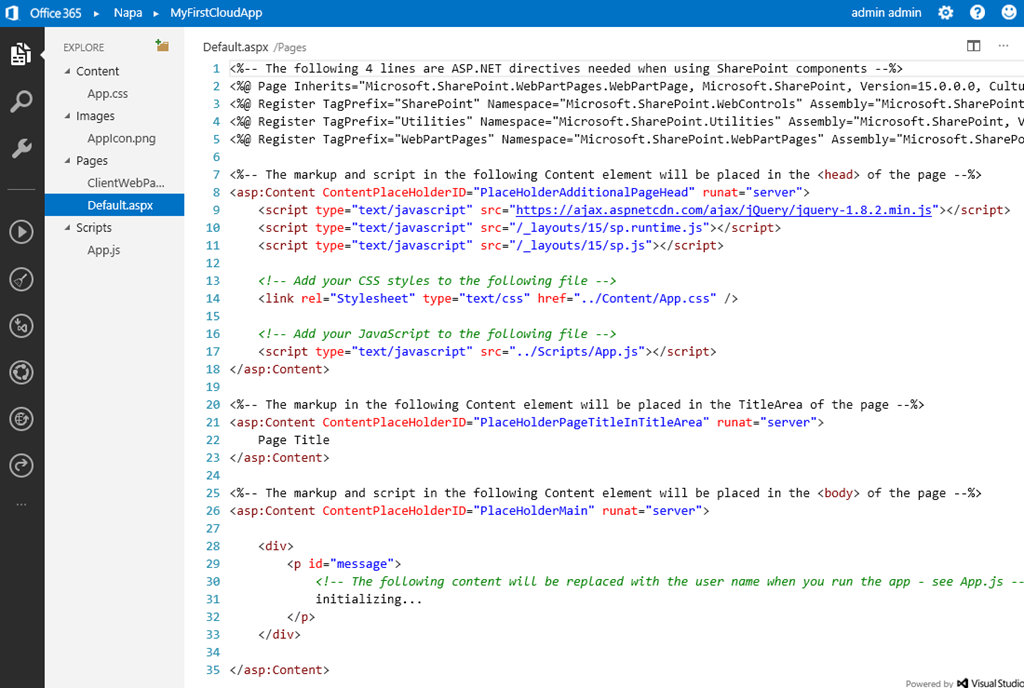Click the help question mark icon
The image size is (1024, 688).
tap(977, 13)
